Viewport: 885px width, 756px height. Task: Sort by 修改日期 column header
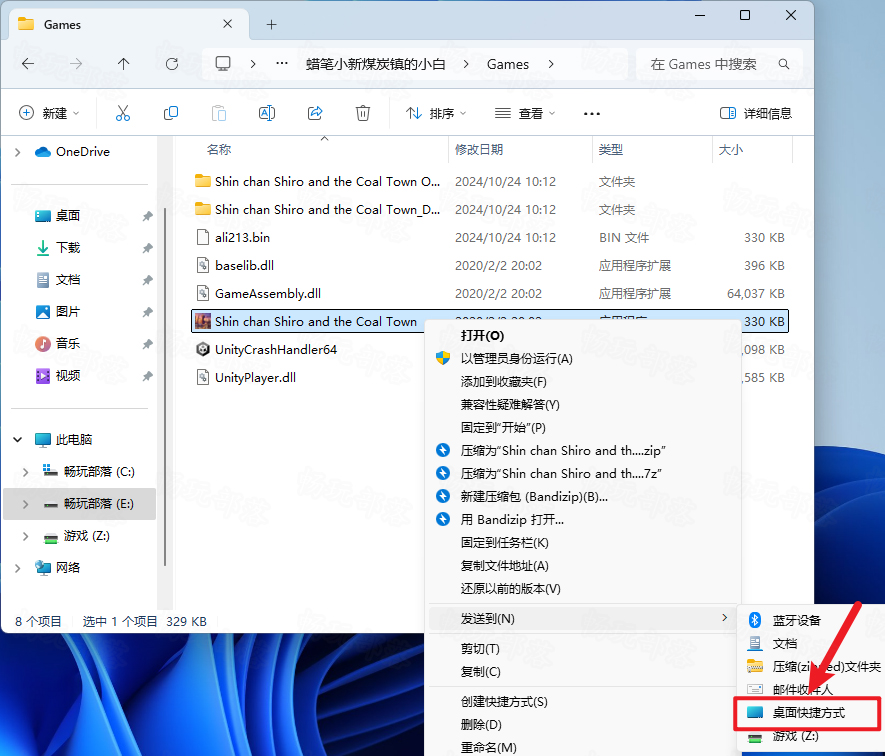tap(479, 150)
